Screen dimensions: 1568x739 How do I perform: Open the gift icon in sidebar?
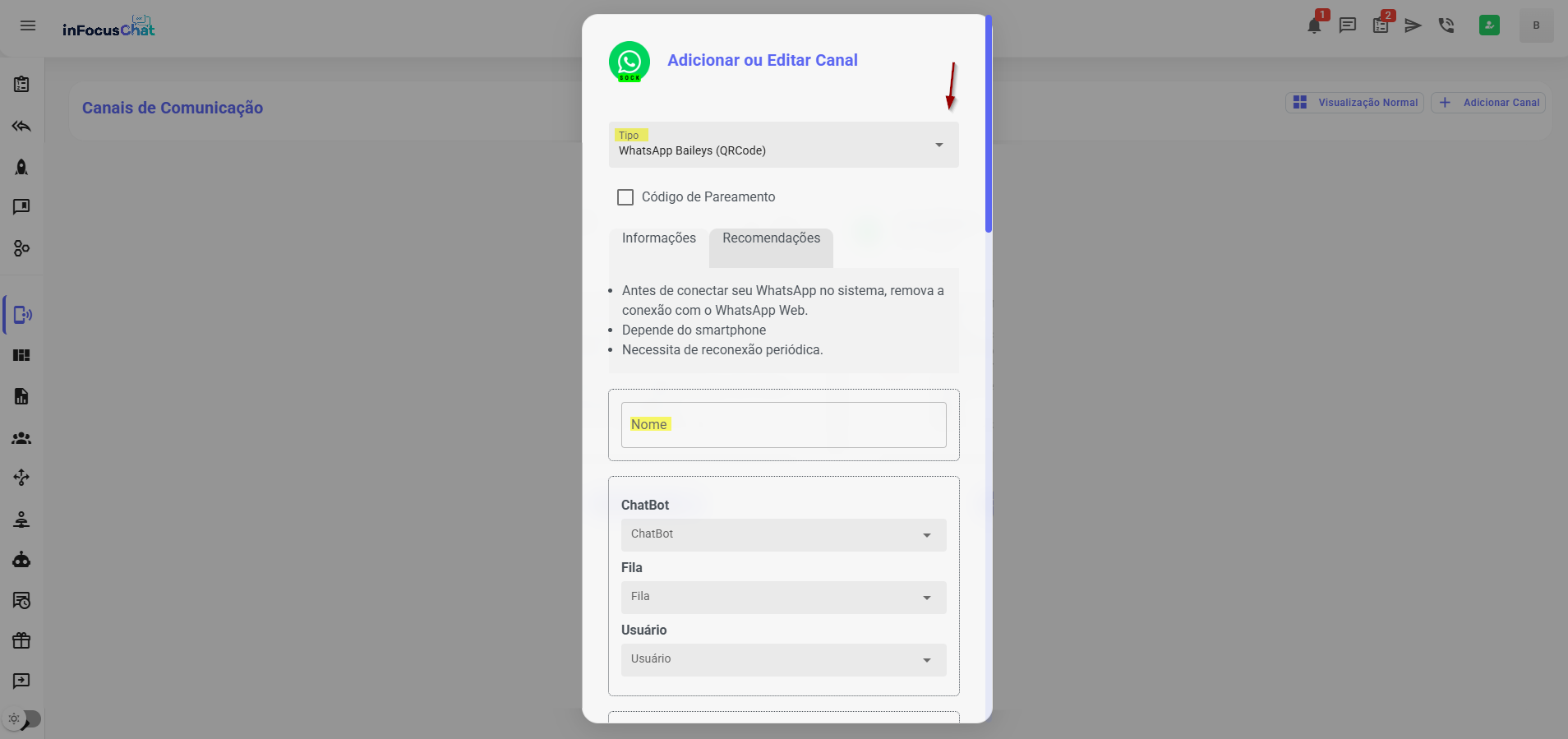pyautogui.click(x=21, y=640)
